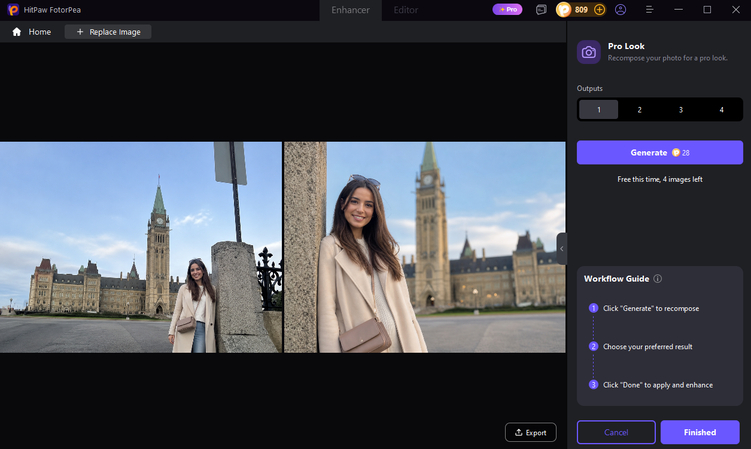
Task: Click the gold coin balance icon
Action: coord(564,10)
